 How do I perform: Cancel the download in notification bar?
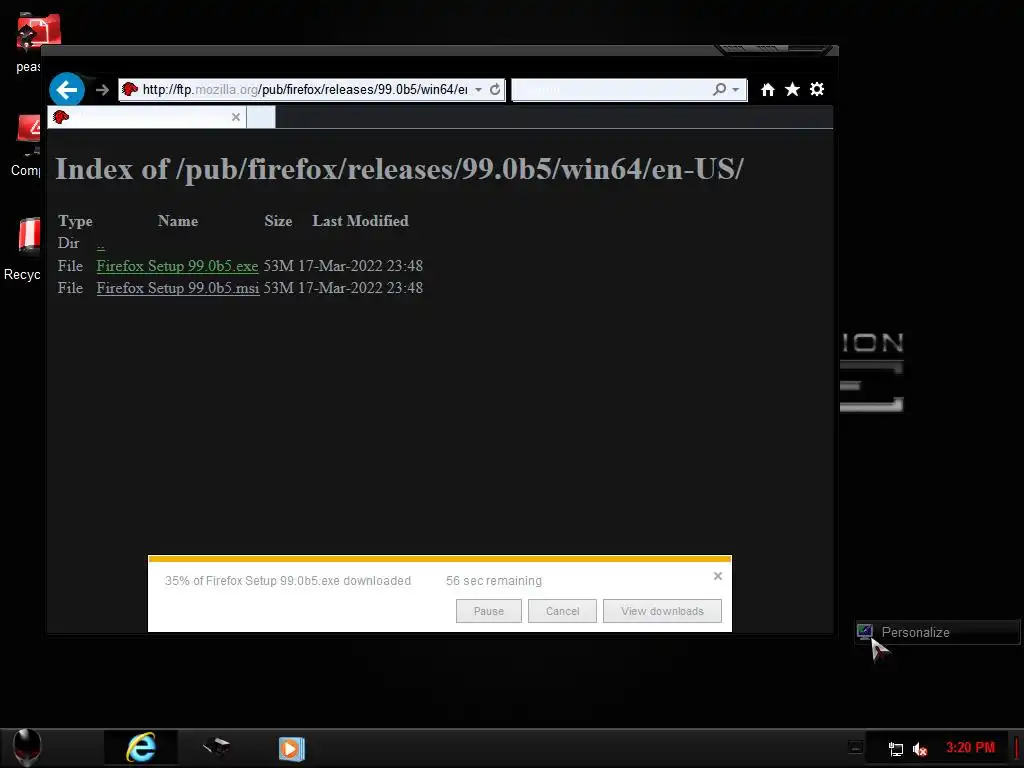[562, 611]
